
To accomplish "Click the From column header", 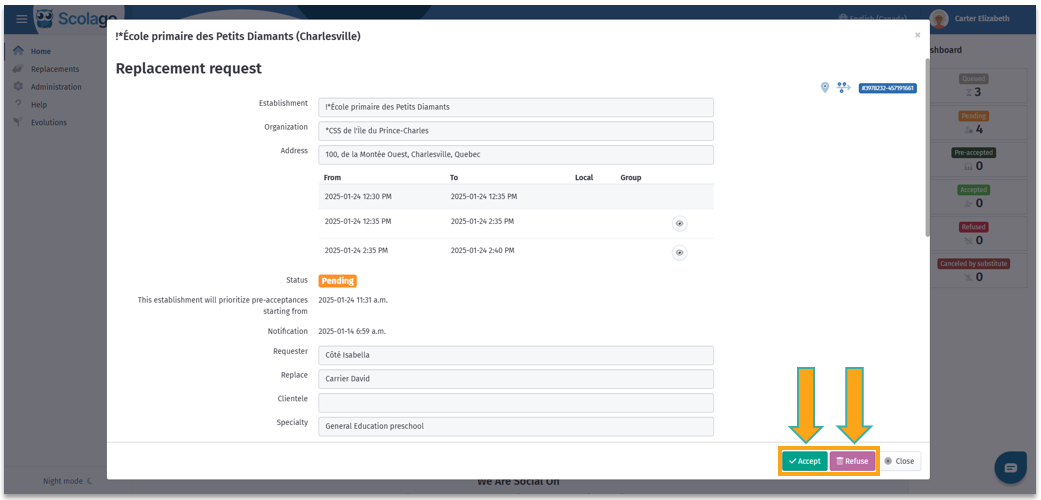I will (332, 178).
